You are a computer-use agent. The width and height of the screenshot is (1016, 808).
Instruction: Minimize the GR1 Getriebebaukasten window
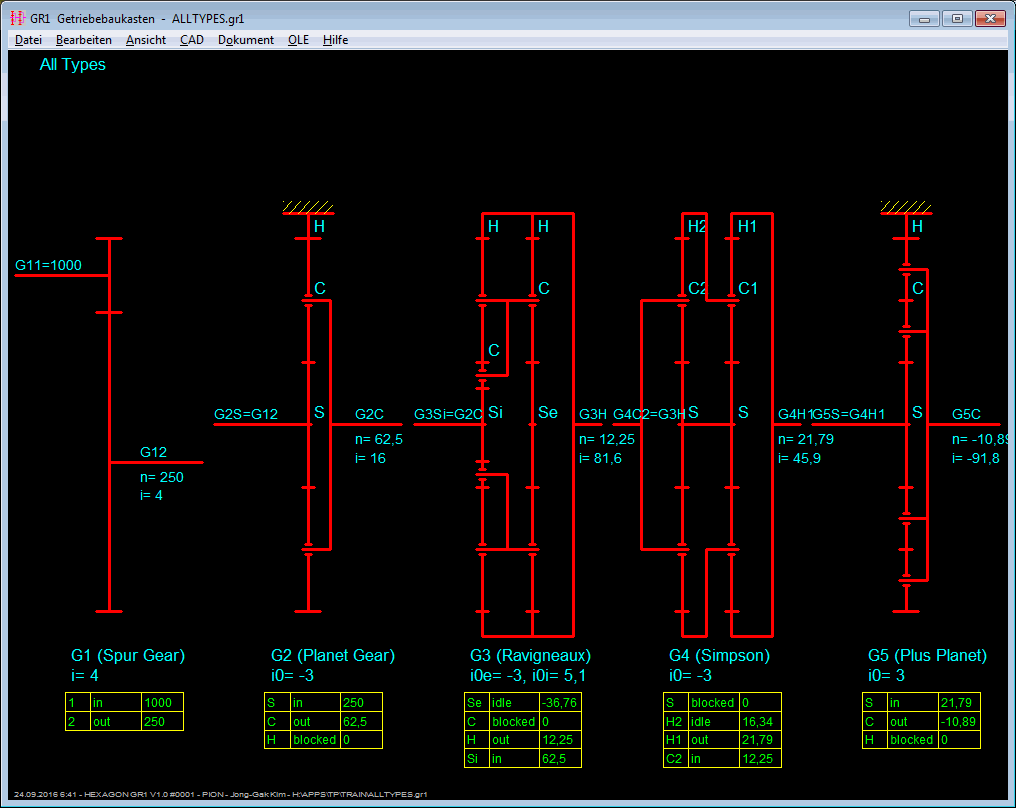coord(924,18)
